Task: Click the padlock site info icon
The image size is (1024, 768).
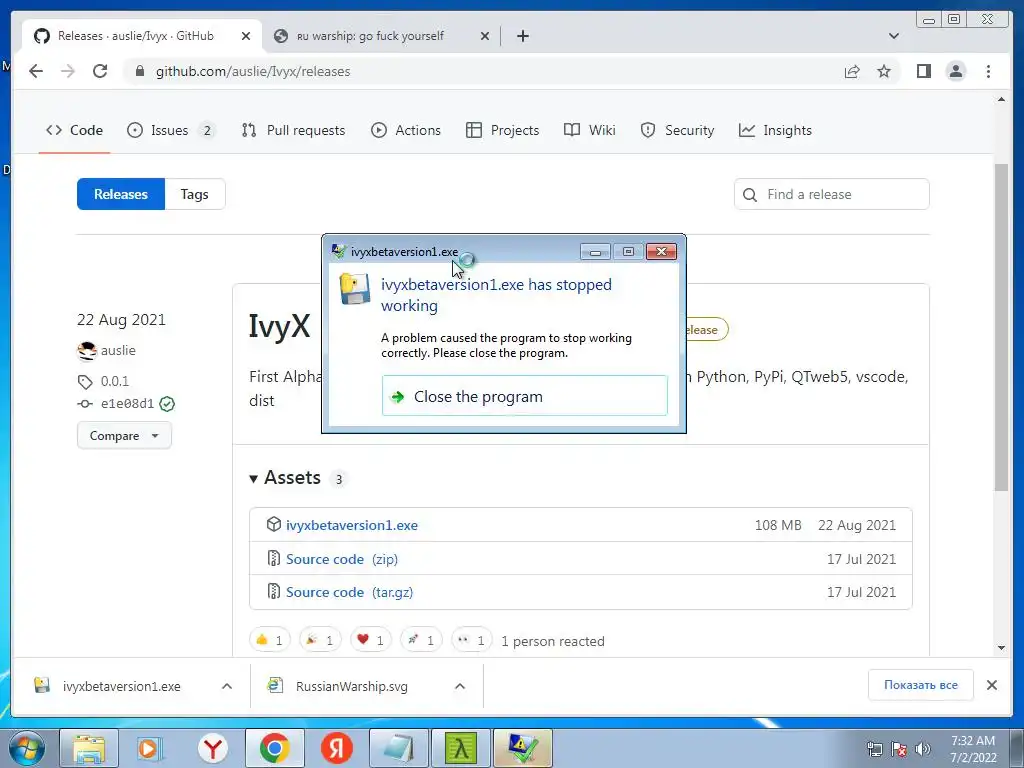Action: (139, 71)
